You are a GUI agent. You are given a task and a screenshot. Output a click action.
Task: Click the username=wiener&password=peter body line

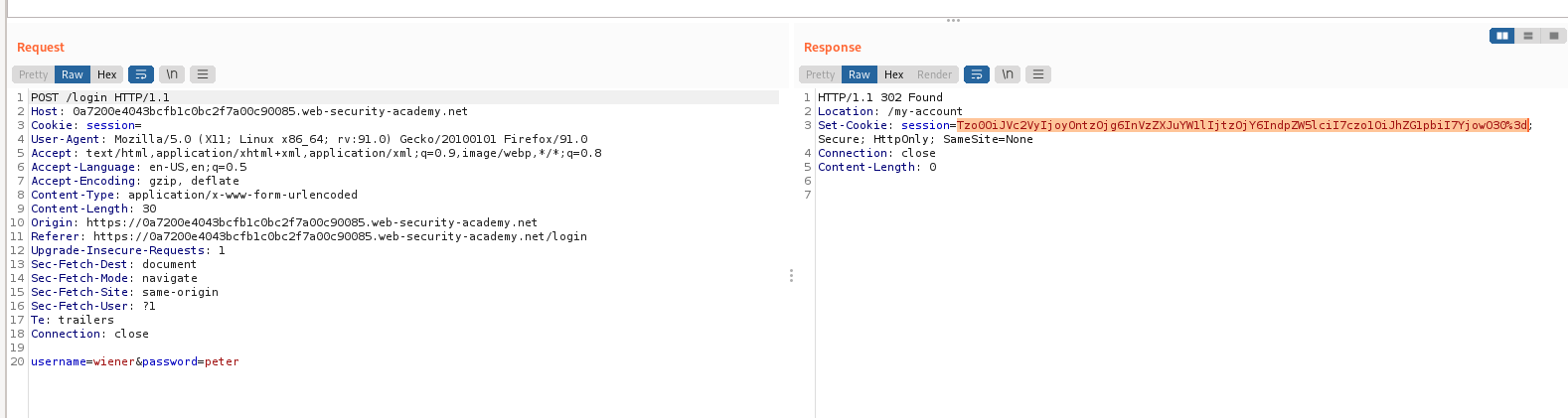click(135, 361)
